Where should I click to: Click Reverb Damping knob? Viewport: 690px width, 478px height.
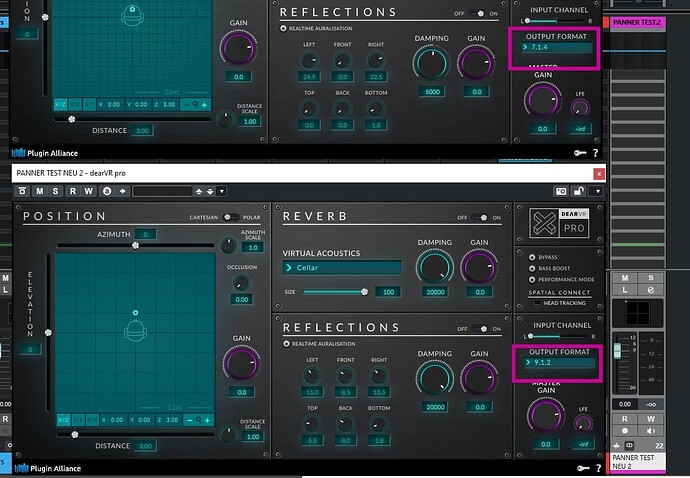[435, 267]
